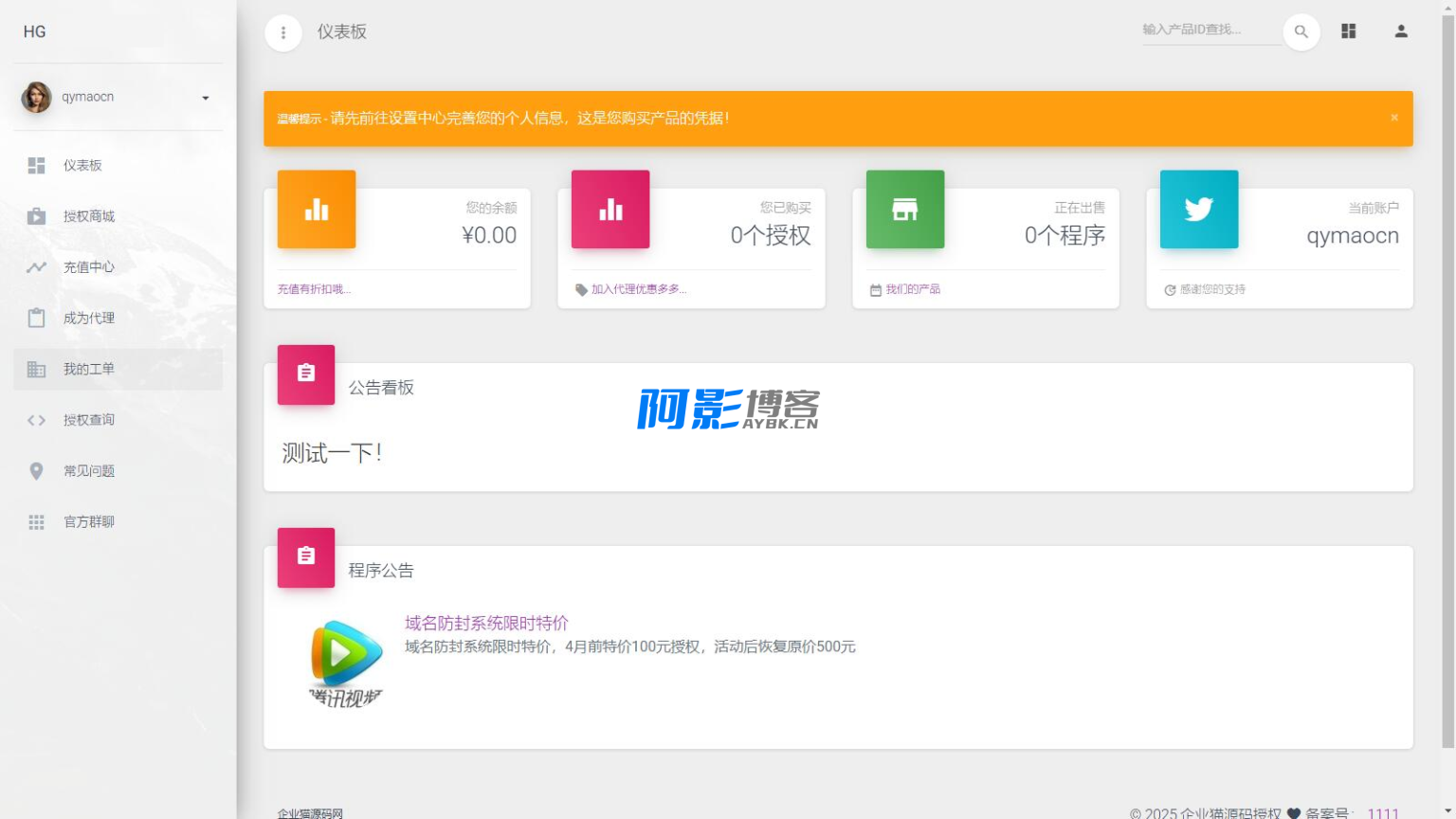Click the blue Twitter bird icon
The image size is (1456, 819).
click(1198, 209)
